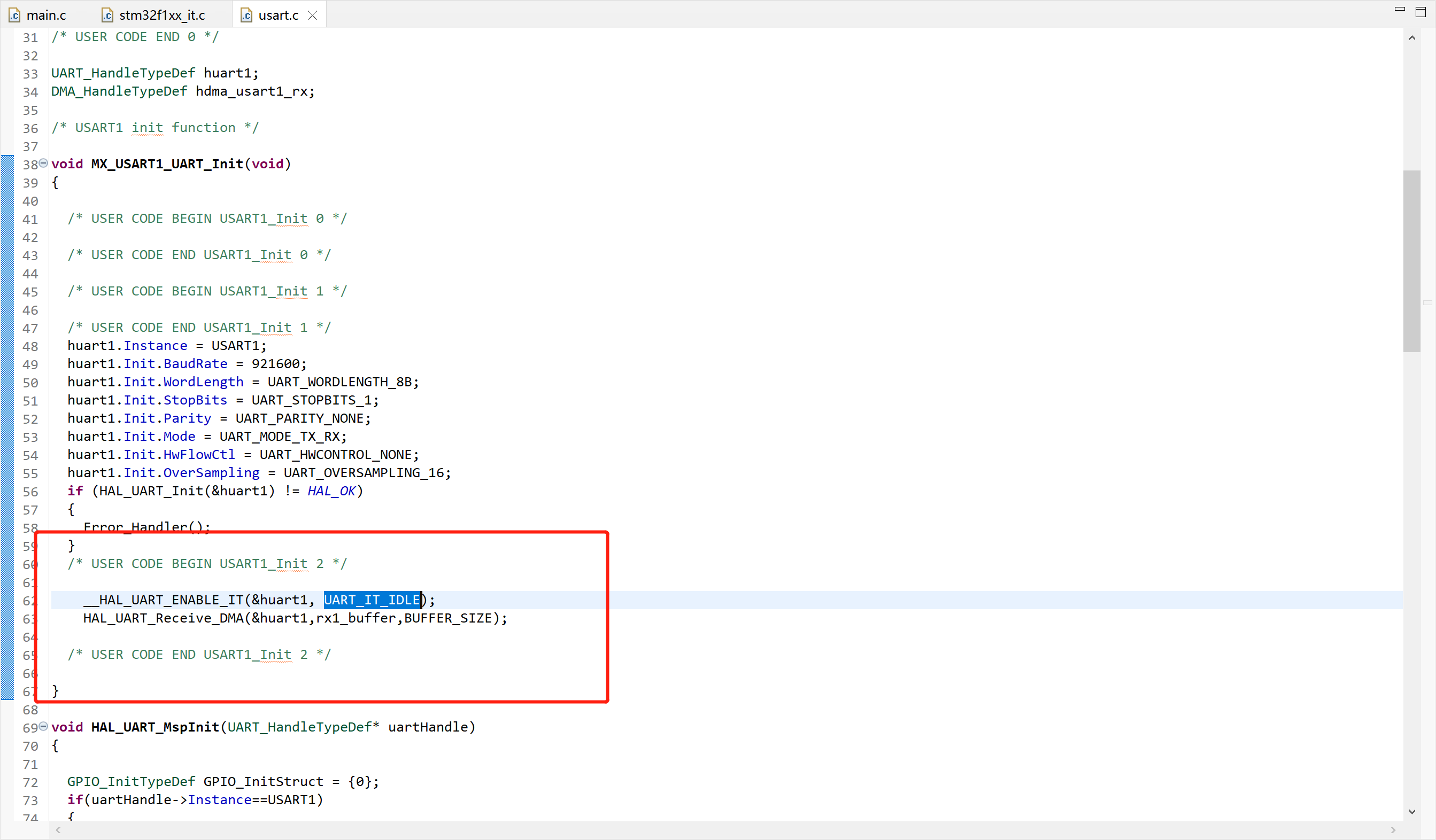
Task: Minimize the editor area using top-right icon
Action: point(1400,9)
